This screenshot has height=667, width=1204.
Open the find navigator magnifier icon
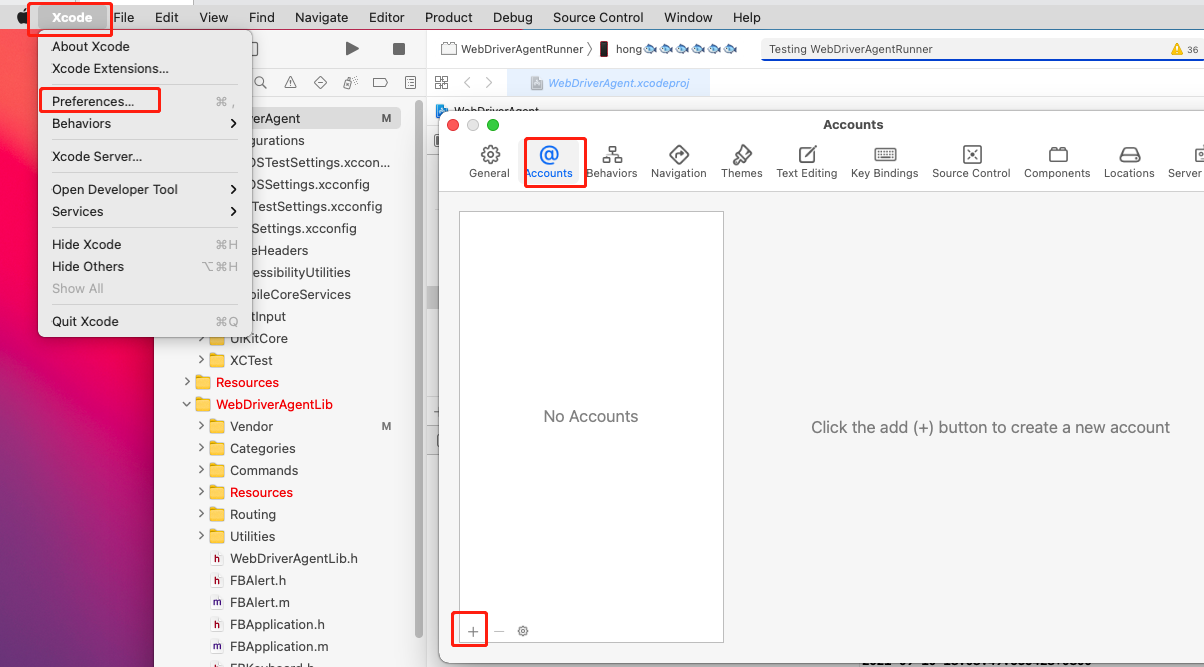coord(260,83)
